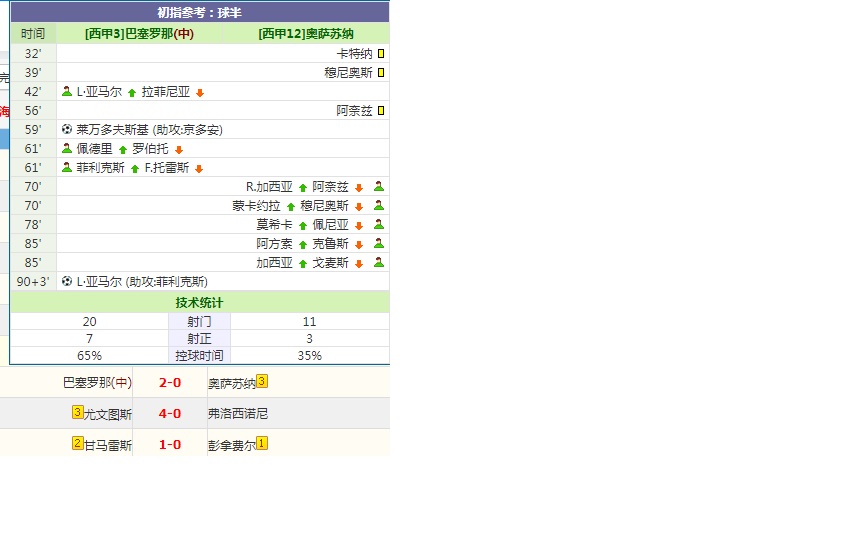Image resolution: width=864 pixels, height=540 pixels.
Task: Click the yellow card count badge beside 尤文图斯
Action: pyautogui.click(x=78, y=412)
